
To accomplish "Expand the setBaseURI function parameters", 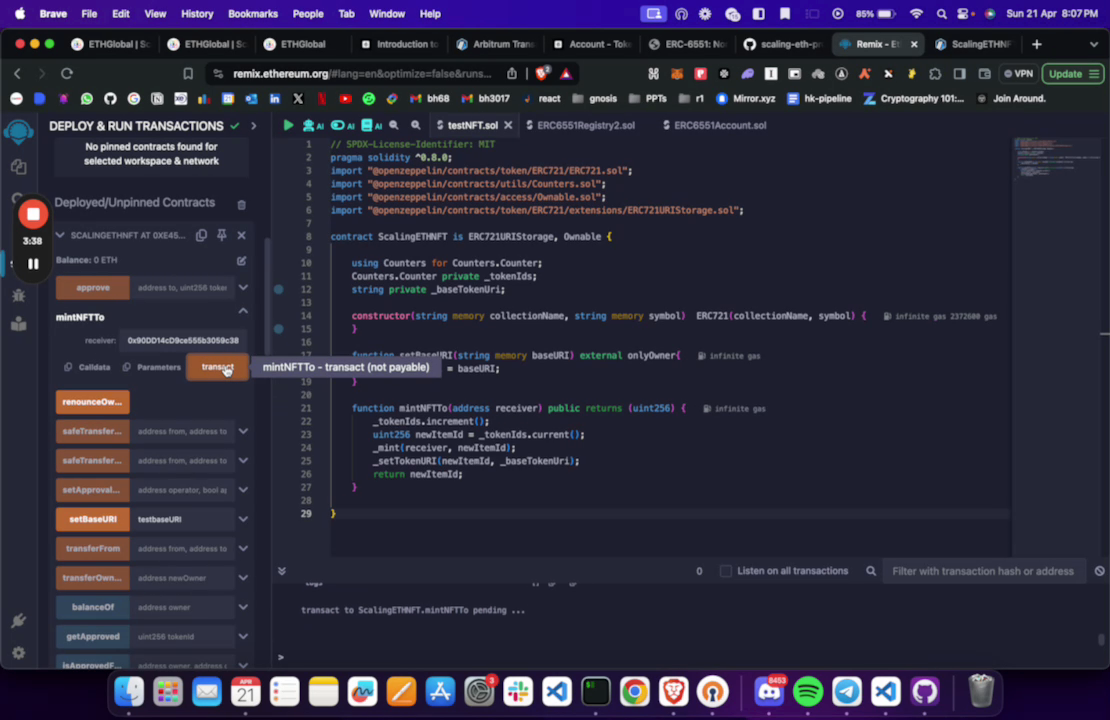I will tap(243, 519).
